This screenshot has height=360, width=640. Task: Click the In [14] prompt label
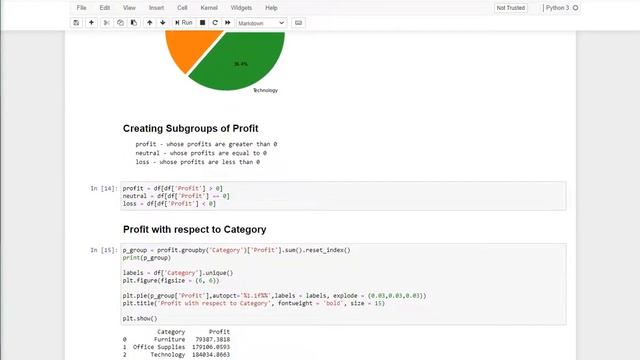point(104,189)
